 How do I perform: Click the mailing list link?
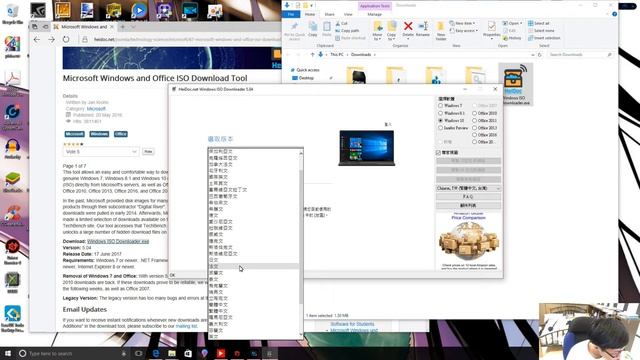(x=186, y=326)
